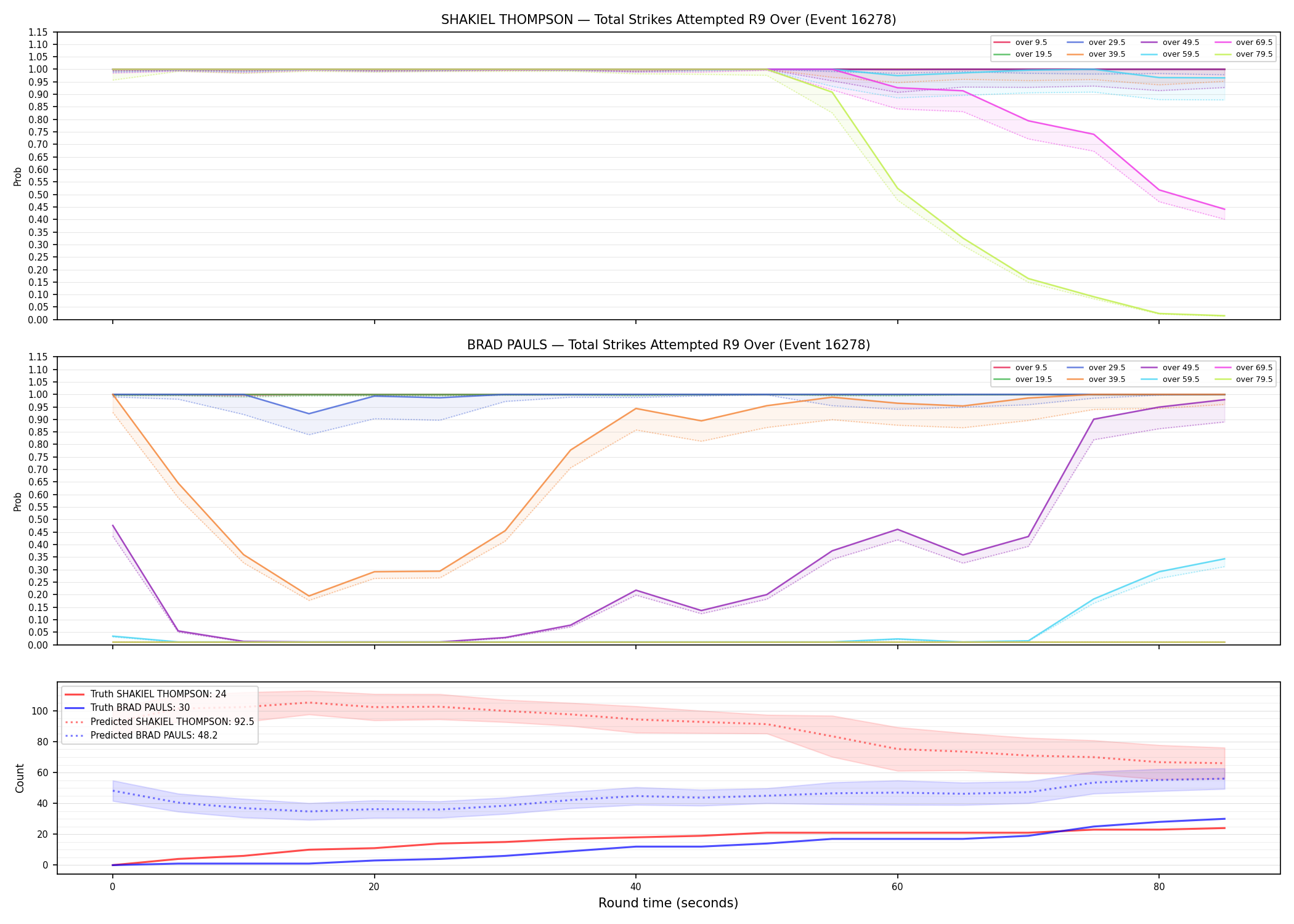Image resolution: width=1294 pixels, height=924 pixels.
Task: Click the '0.50' tick on Brad Pauls chart
Action: [38, 520]
